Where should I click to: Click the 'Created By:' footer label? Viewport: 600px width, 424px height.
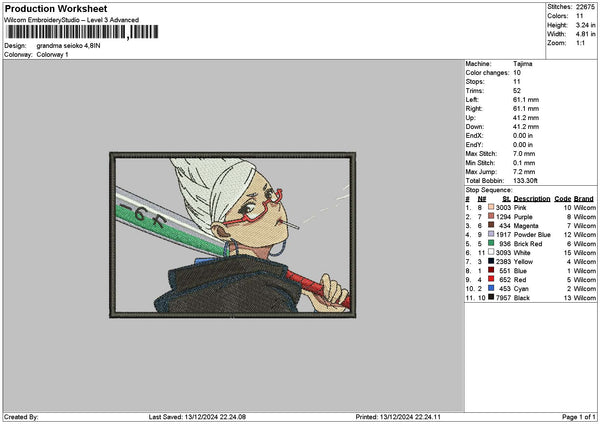click(21, 417)
